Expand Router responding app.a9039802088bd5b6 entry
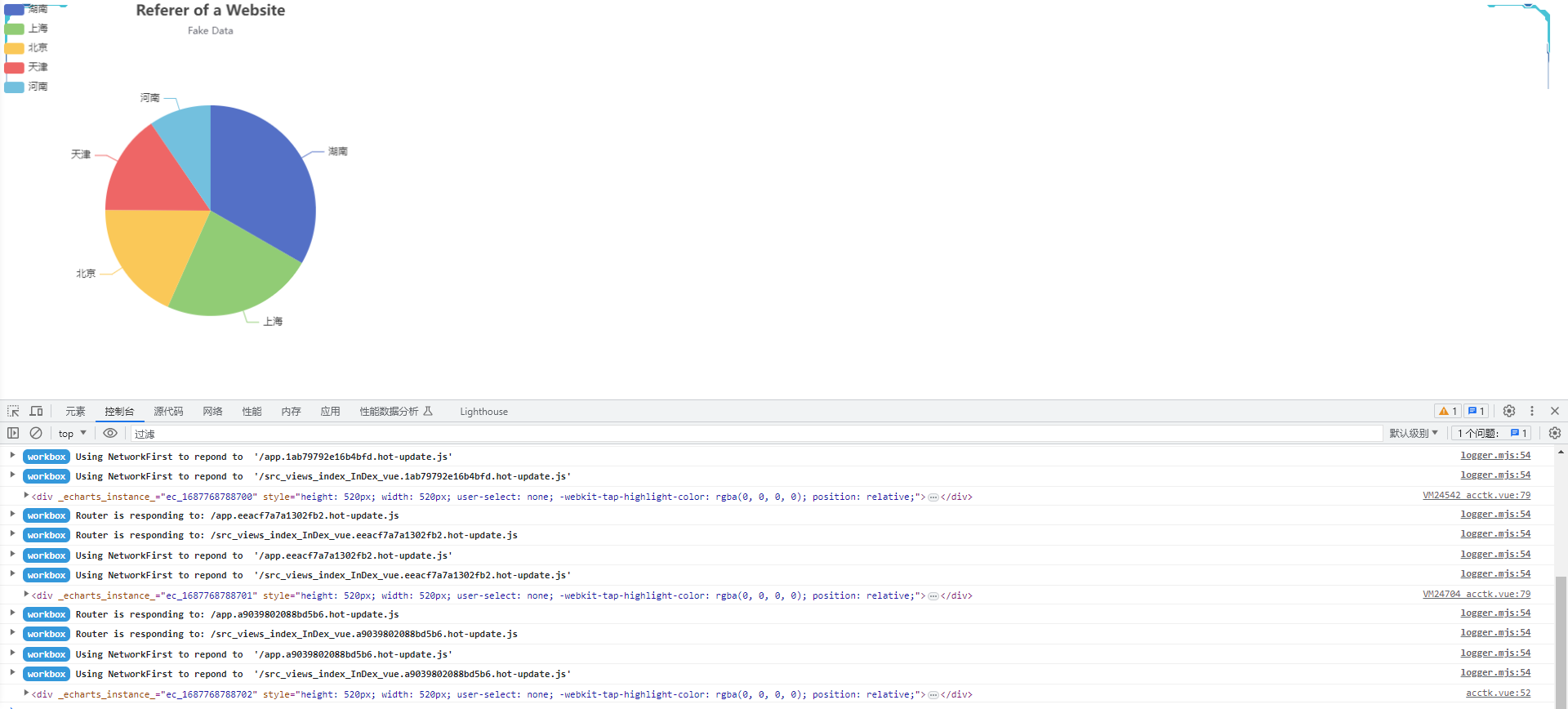Screen dimensions: 1568x709 12,613
